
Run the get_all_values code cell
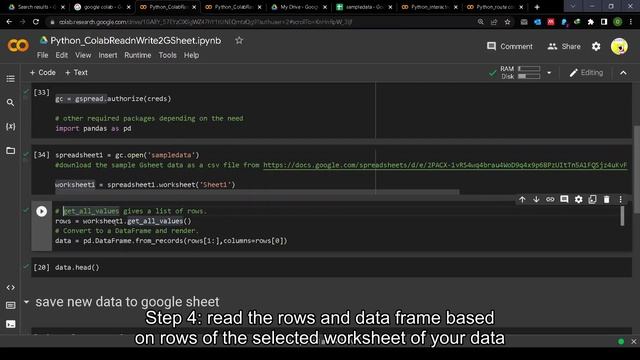41,211
